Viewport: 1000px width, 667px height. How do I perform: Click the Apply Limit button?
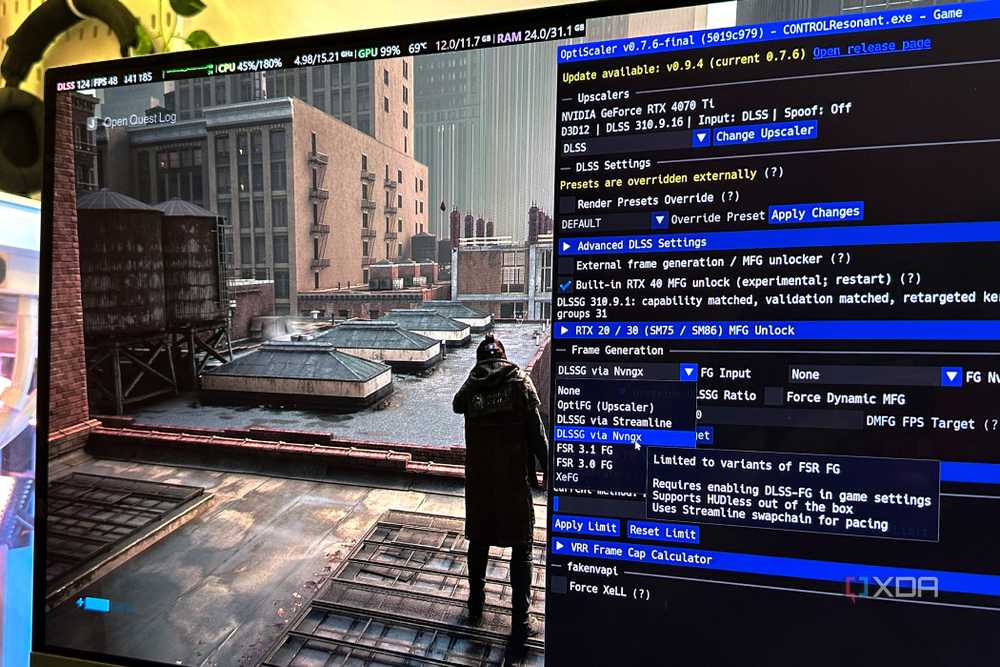point(585,526)
